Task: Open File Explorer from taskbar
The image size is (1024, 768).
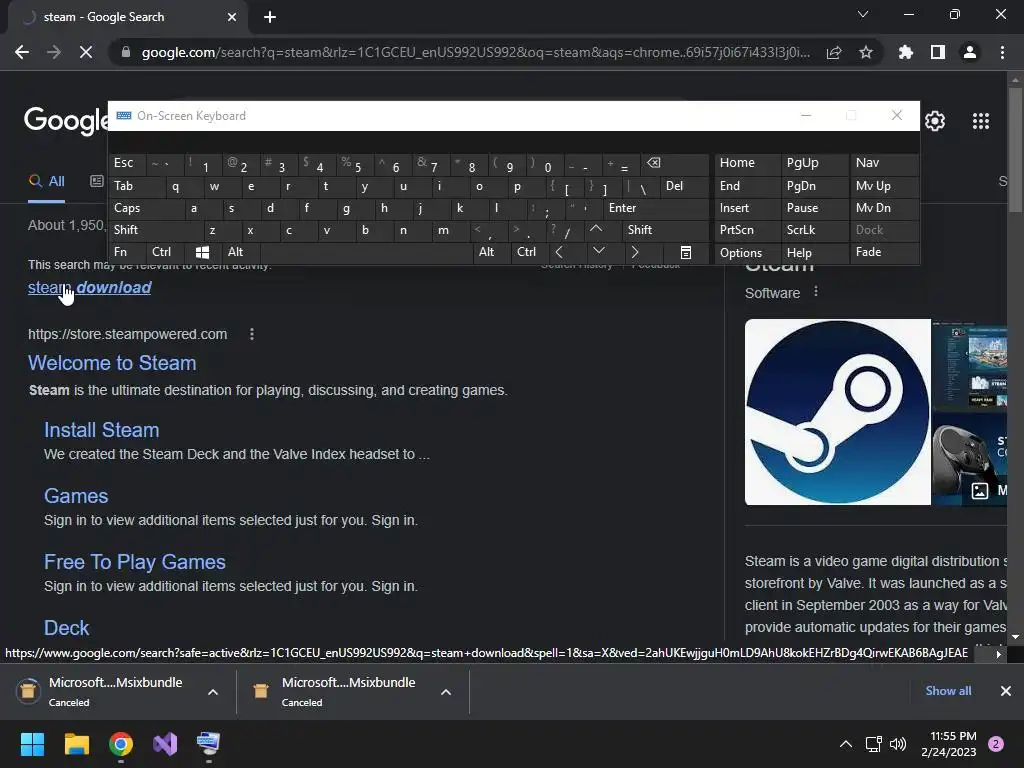Action: (x=76, y=744)
